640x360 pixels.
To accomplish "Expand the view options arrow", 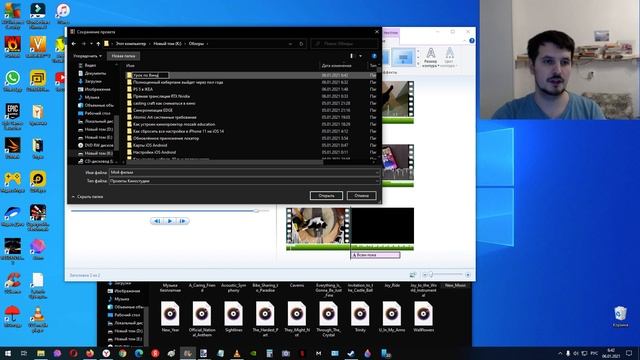I will pos(360,56).
